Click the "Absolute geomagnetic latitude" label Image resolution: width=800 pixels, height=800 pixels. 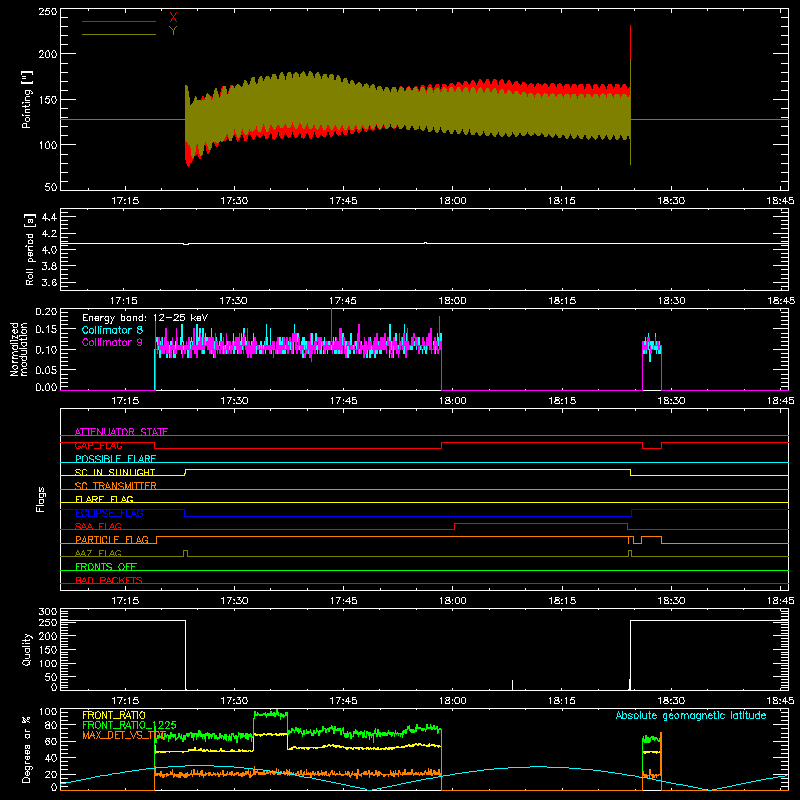coord(691,716)
